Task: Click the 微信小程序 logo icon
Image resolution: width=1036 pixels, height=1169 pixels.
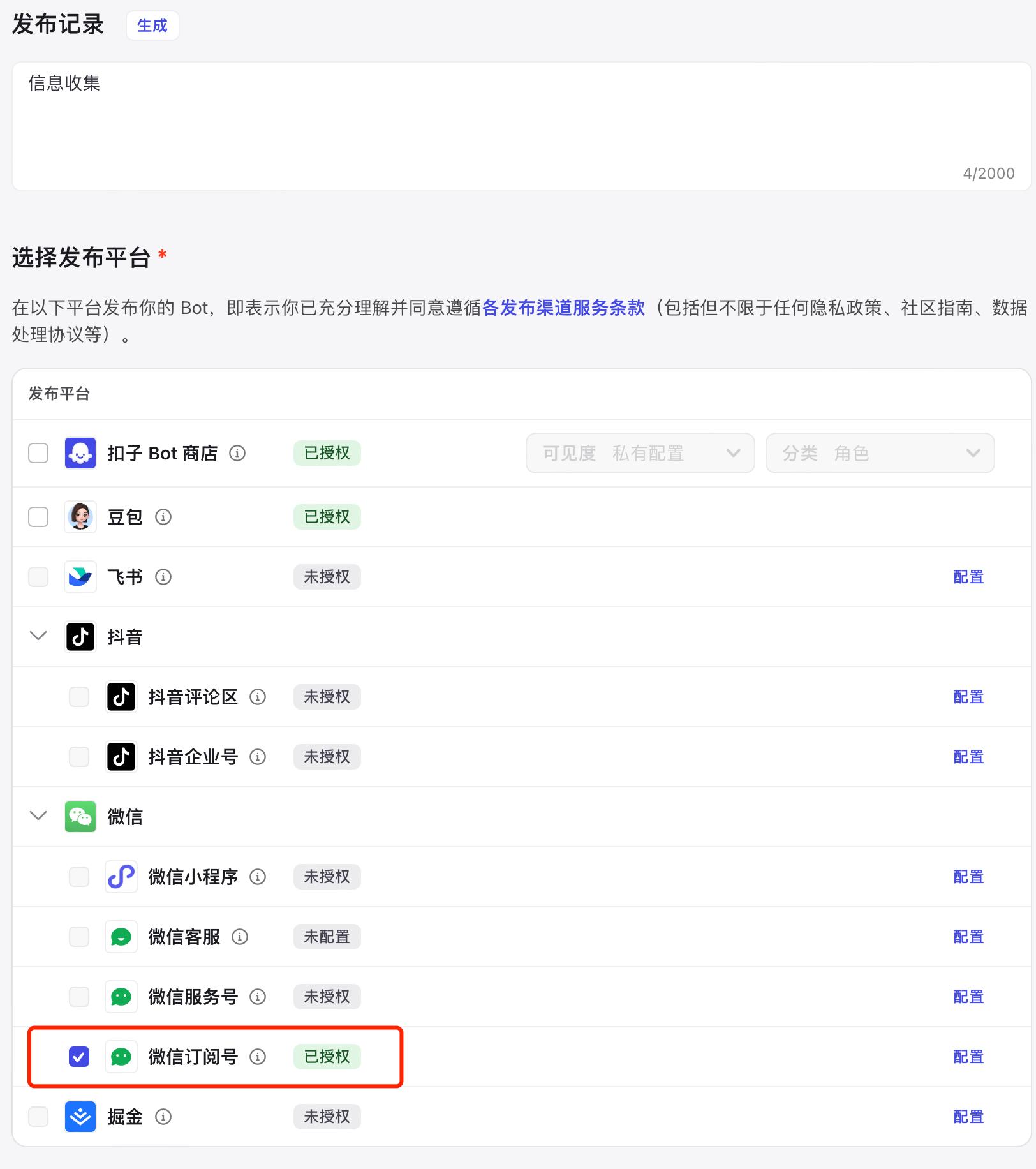Action: click(x=121, y=877)
